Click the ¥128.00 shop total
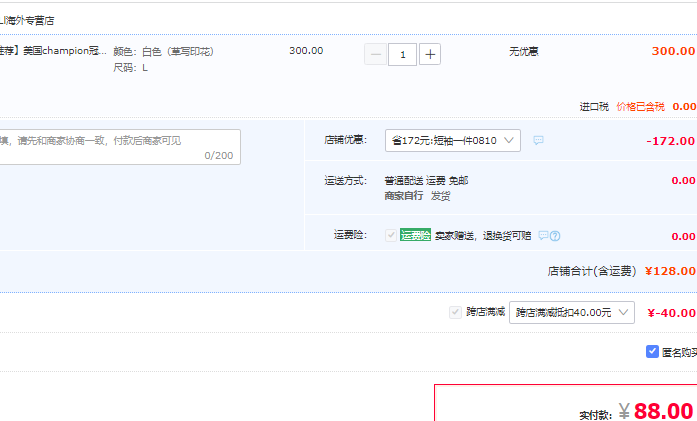The height and width of the screenshot is (421, 697). [670, 271]
